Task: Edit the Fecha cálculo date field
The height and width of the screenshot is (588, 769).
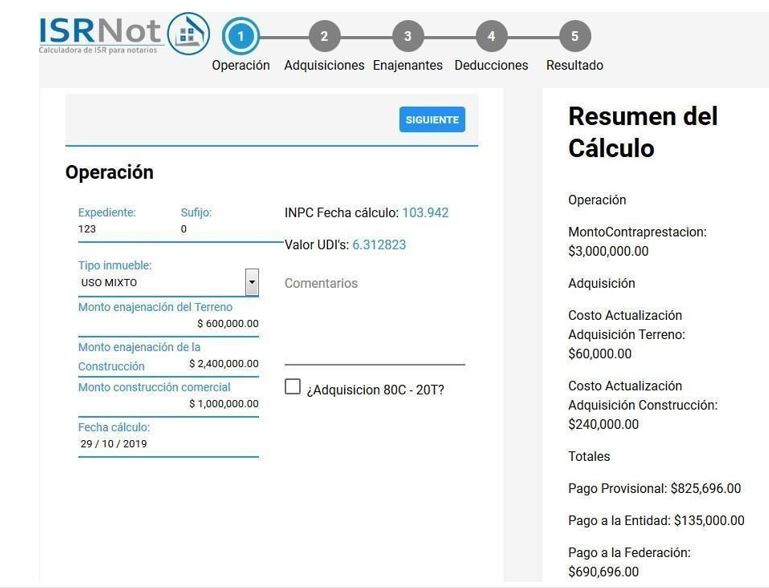Action: 168,444
